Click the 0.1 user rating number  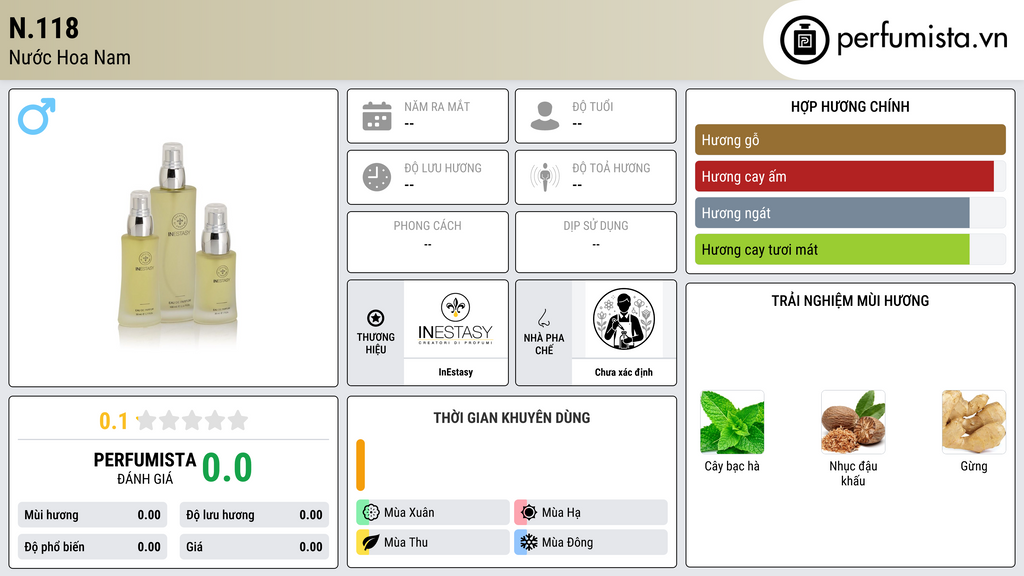point(113,421)
